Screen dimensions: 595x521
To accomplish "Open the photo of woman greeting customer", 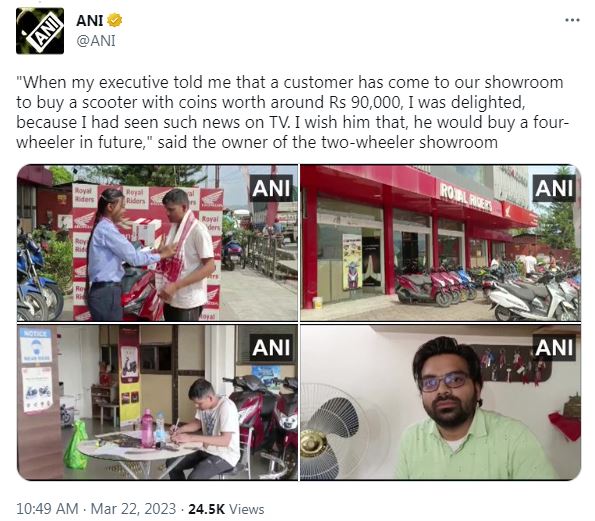I will click(x=157, y=243).
